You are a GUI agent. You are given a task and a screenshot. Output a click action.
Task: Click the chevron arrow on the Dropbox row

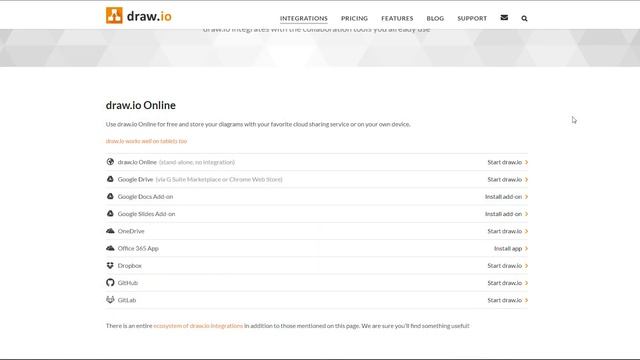point(527,266)
